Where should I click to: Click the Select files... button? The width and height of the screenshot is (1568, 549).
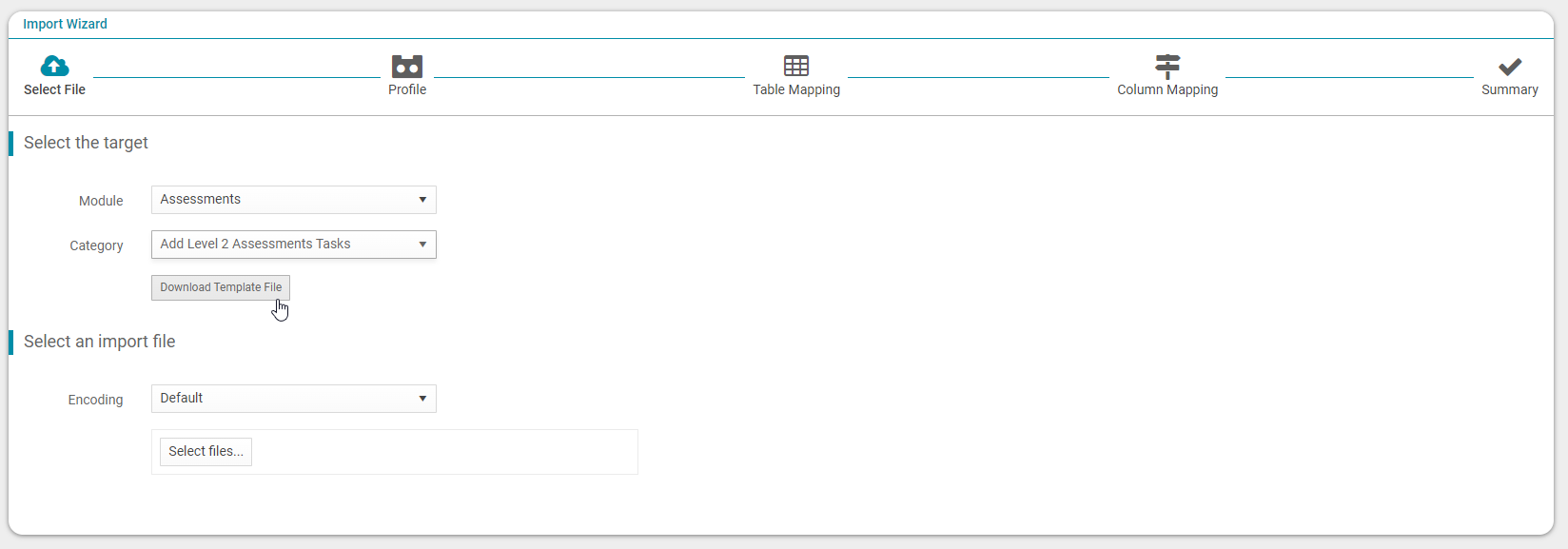[206, 451]
